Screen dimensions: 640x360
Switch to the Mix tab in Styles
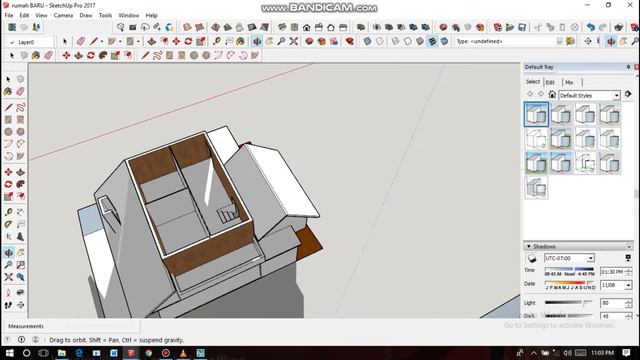click(x=569, y=82)
